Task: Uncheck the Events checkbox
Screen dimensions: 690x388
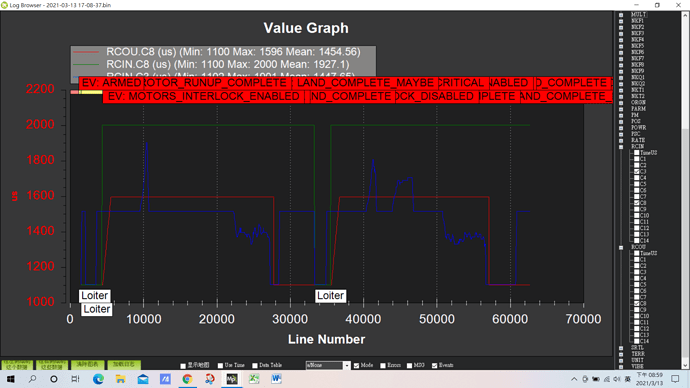Action: (435, 365)
